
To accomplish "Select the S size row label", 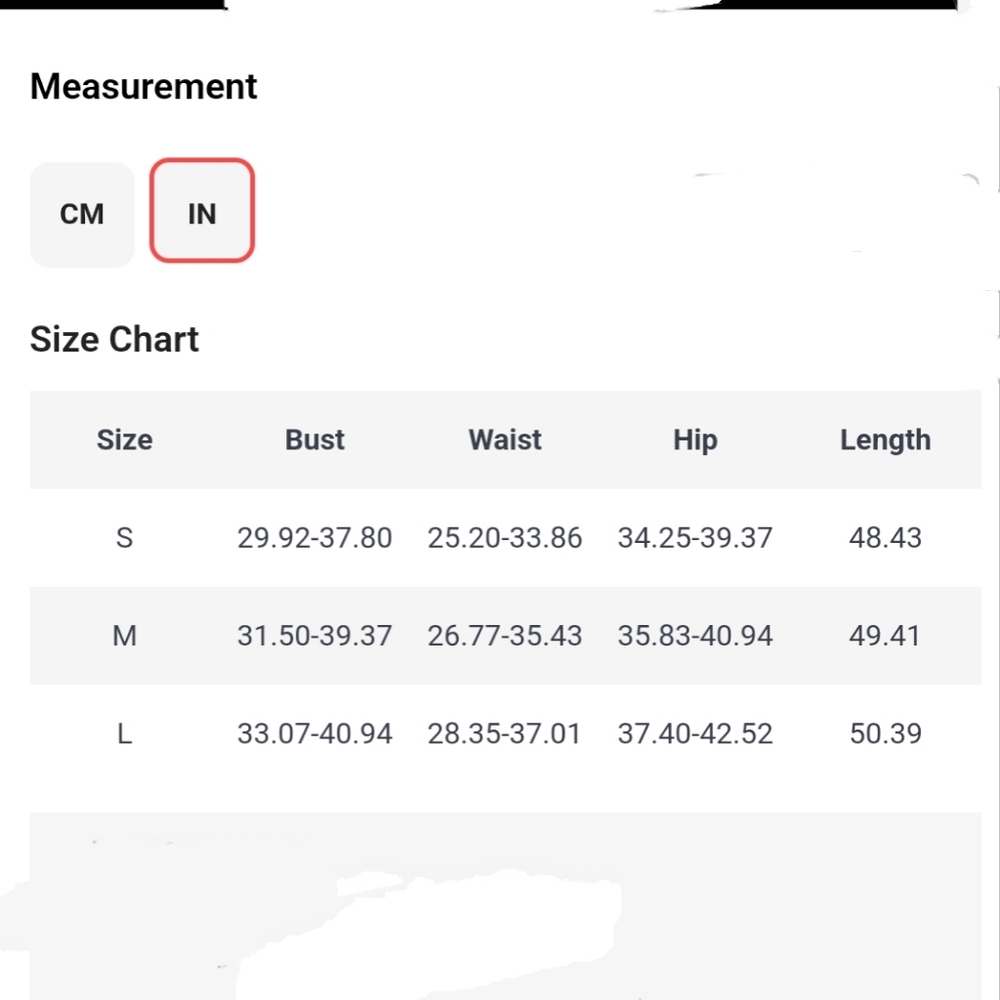I will 124,538.
